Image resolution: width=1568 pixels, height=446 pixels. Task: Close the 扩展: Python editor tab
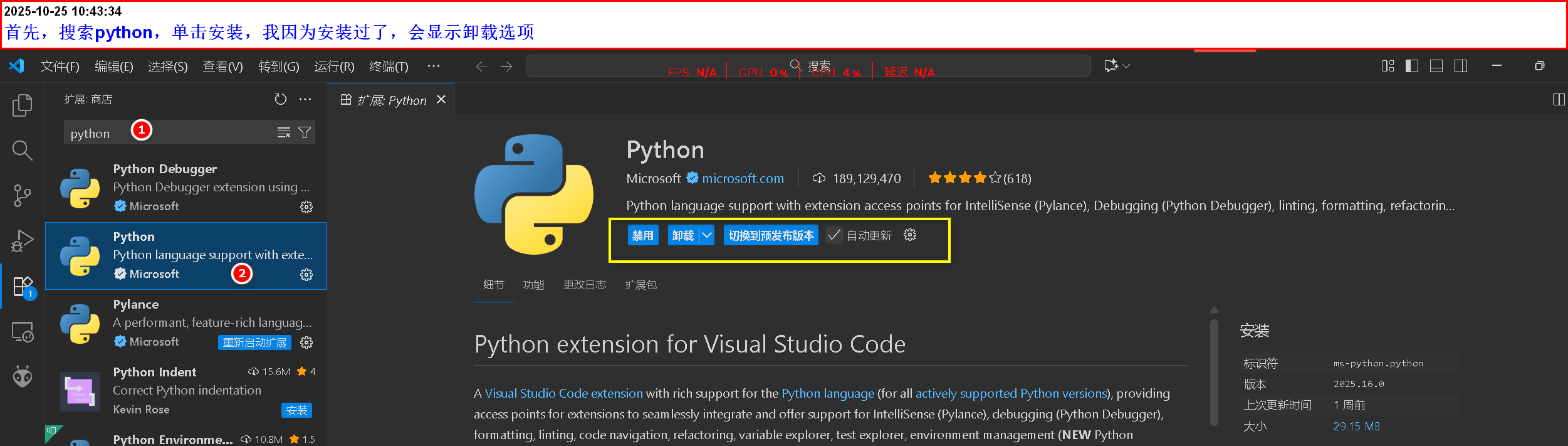(x=441, y=100)
